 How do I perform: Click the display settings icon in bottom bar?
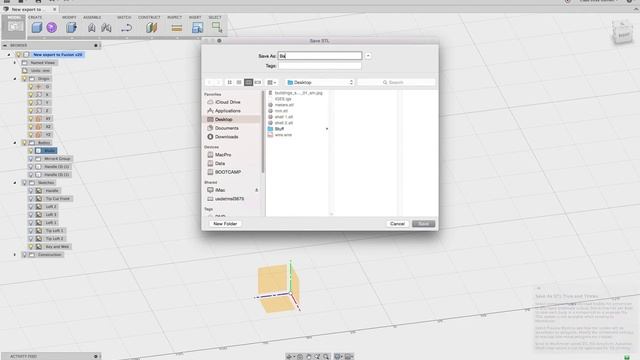pos(338,356)
